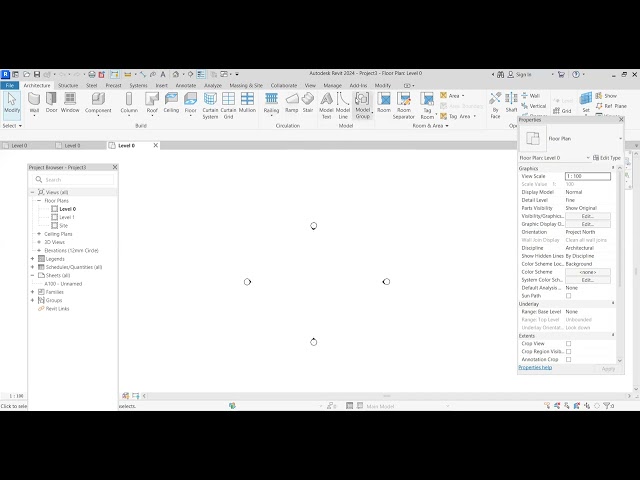Expand the Ceiling Plans node
Image resolution: width=640 pixels, height=480 pixels.
[39, 234]
